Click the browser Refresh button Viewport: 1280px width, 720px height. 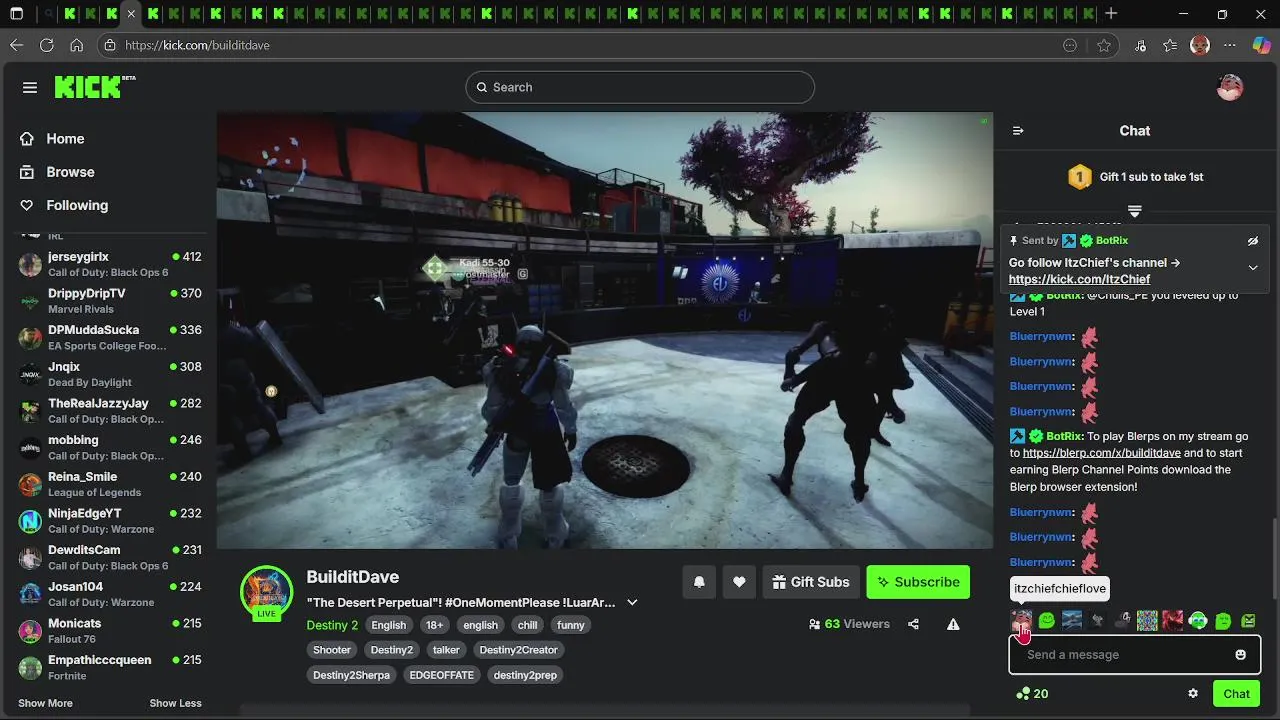click(x=46, y=45)
